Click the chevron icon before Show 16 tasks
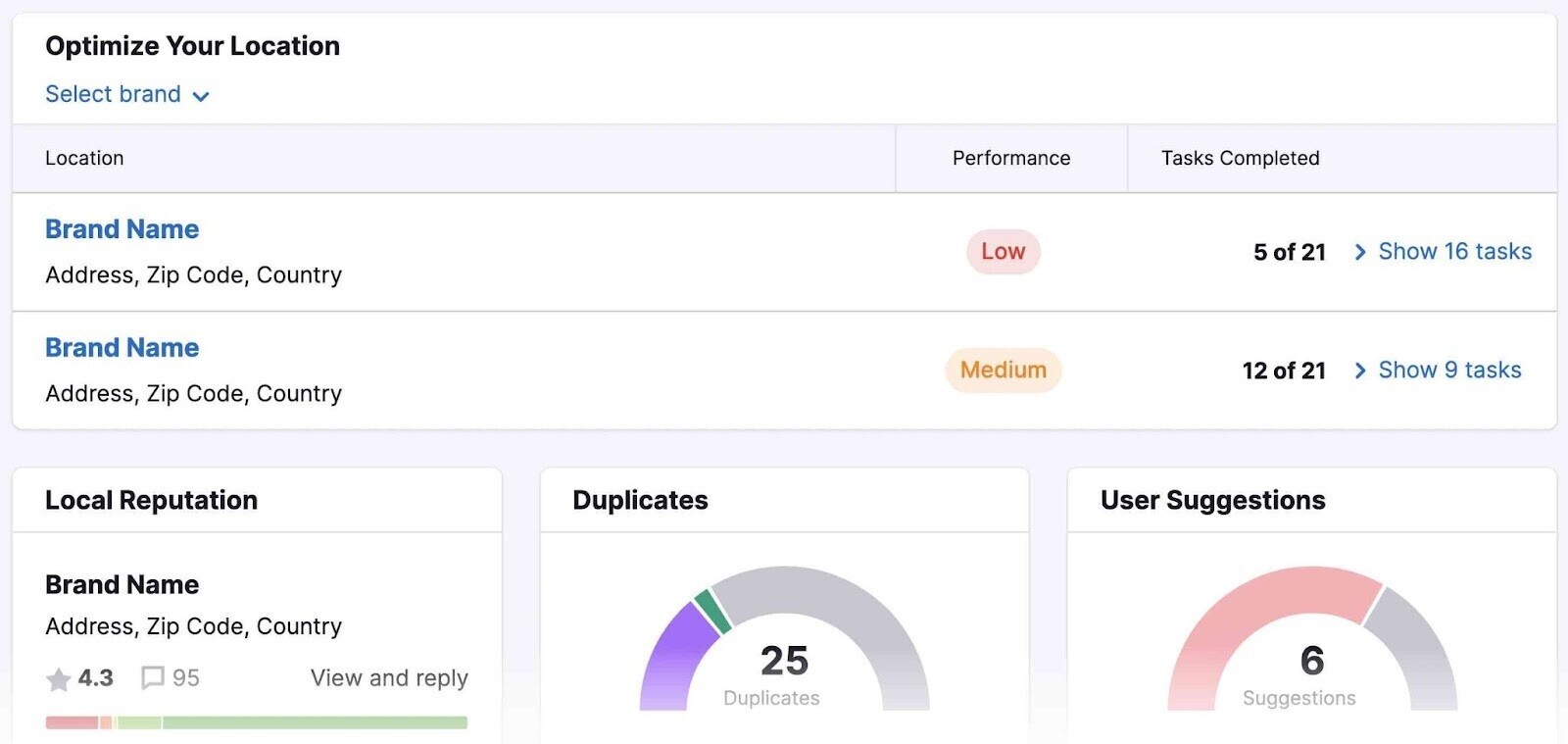The image size is (1568, 744). pyautogui.click(x=1360, y=253)
